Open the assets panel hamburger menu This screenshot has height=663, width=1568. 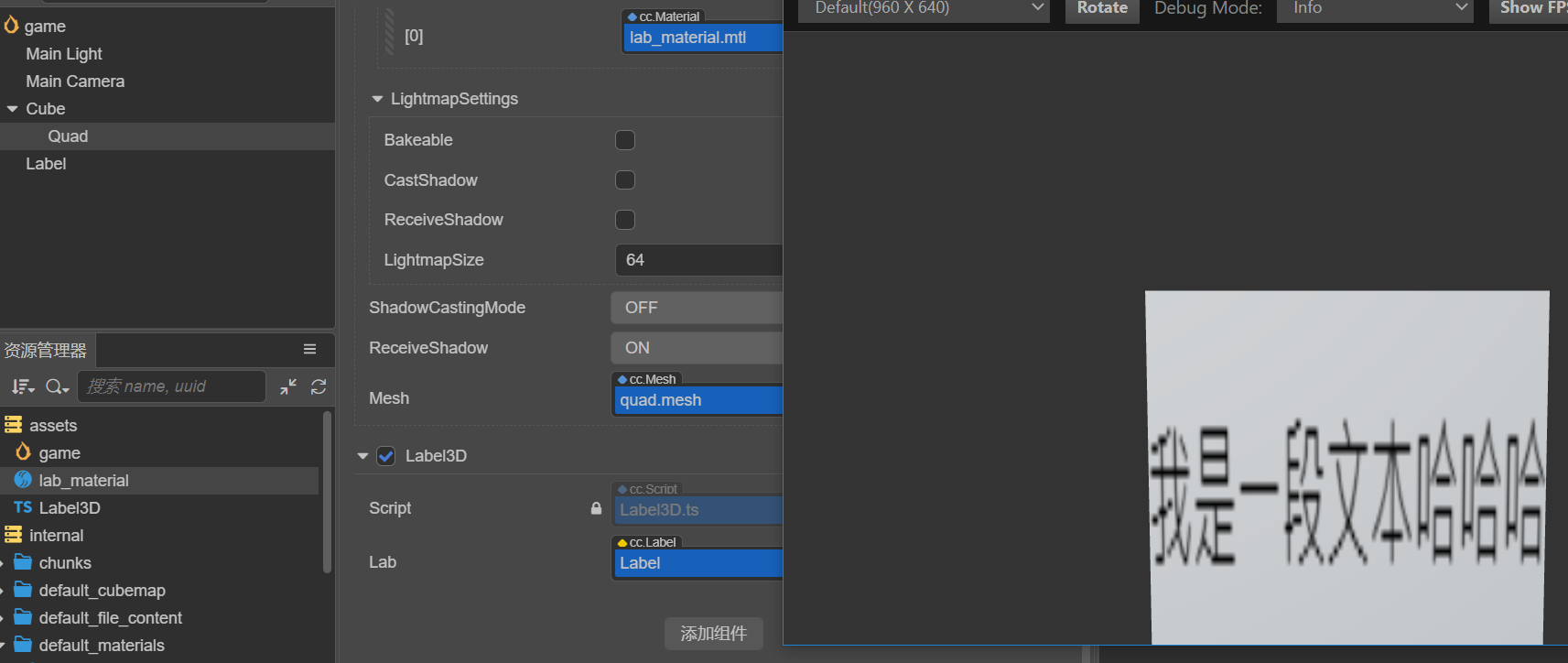click(309, 349)
